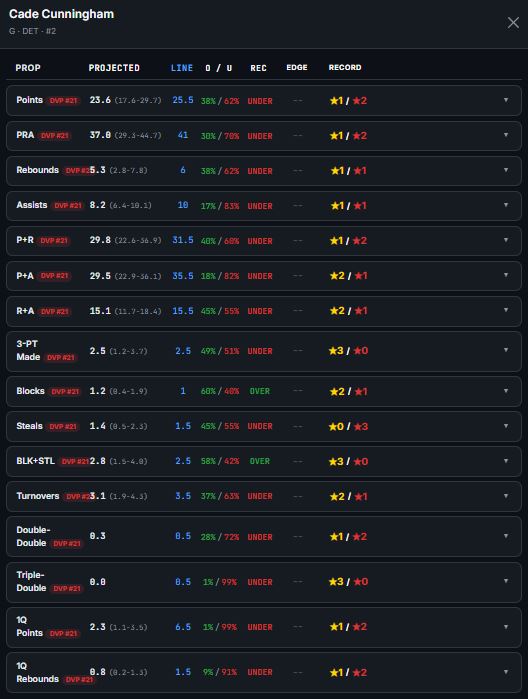Click the Turnovers prop label

click(x=38, y=496)
